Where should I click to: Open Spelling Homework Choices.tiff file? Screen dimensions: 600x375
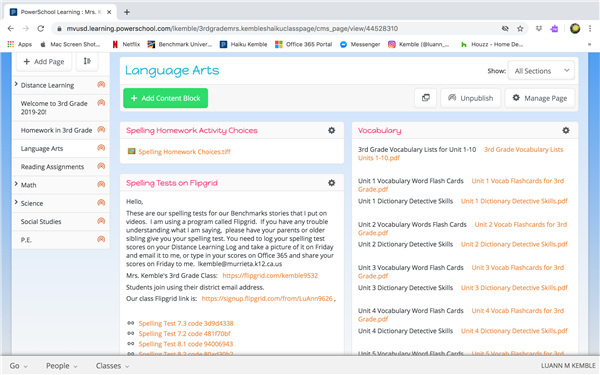coord(184,152)
